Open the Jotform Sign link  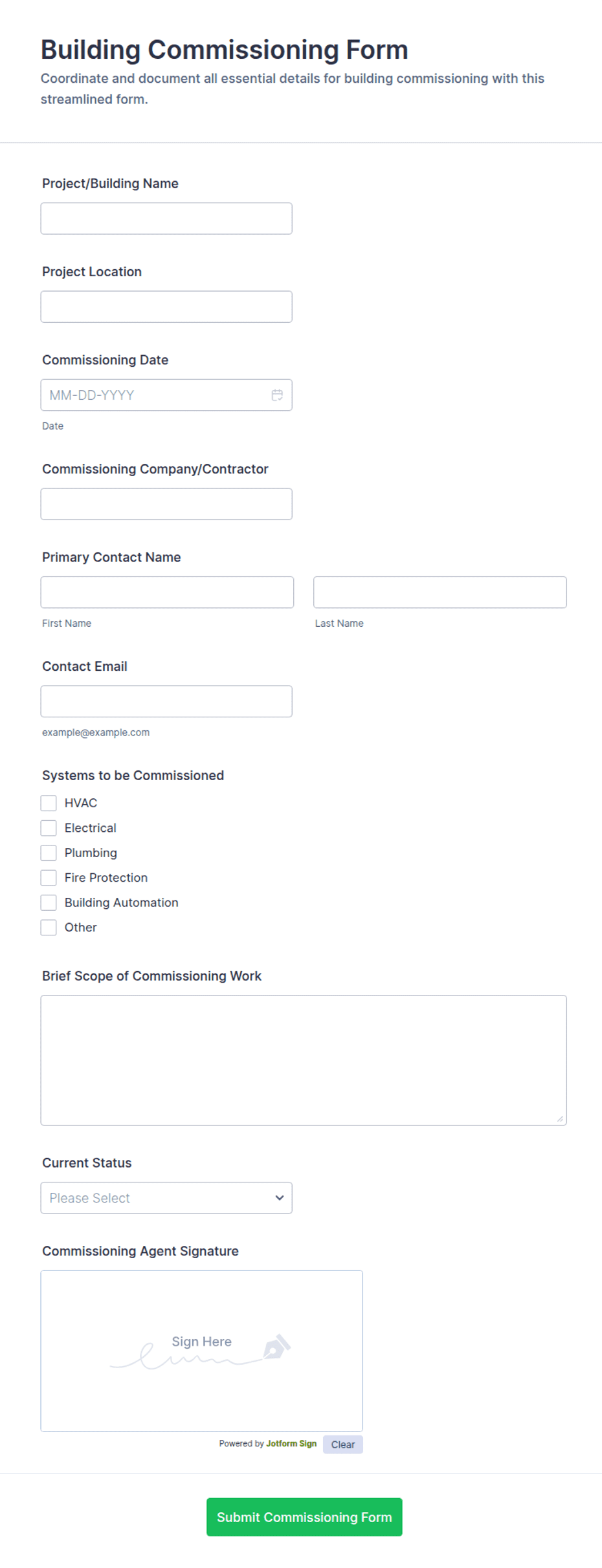(x=291, y=1443)
